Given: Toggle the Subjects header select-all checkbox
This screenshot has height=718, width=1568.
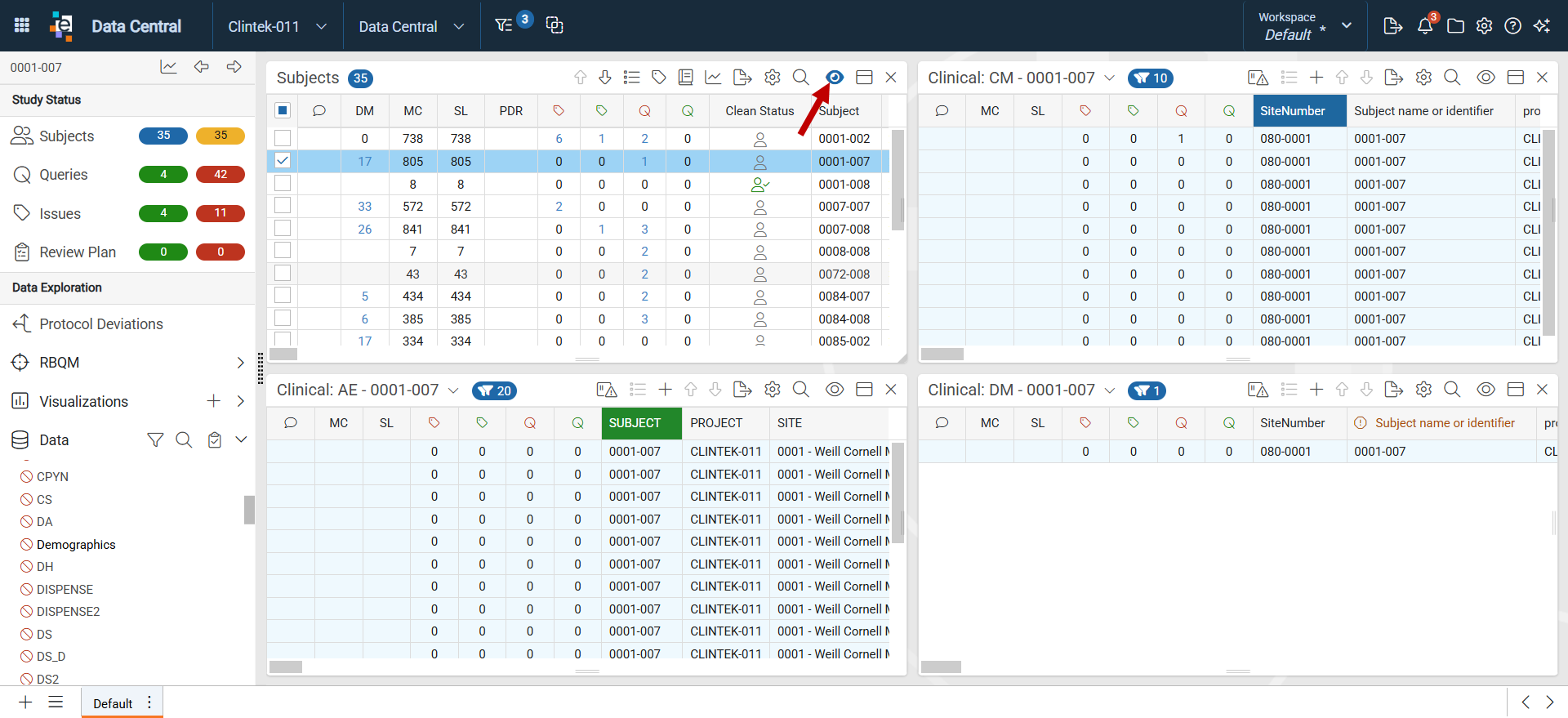Looking at the screenshot, I should pos(283,110).
